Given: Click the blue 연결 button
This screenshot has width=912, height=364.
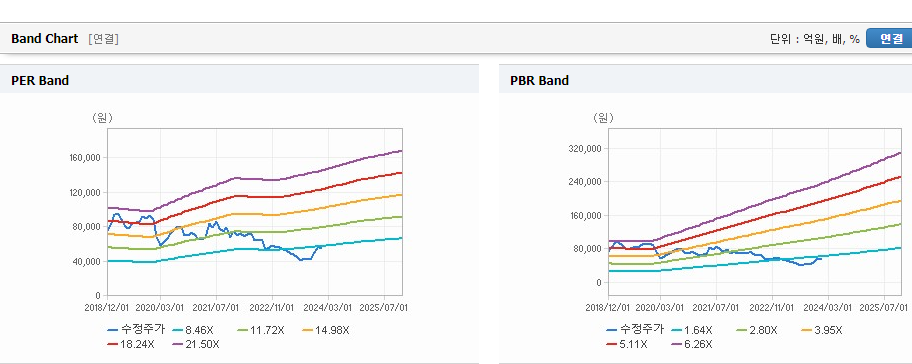Looking at the screenshot, I should click(x=889, y=38).
